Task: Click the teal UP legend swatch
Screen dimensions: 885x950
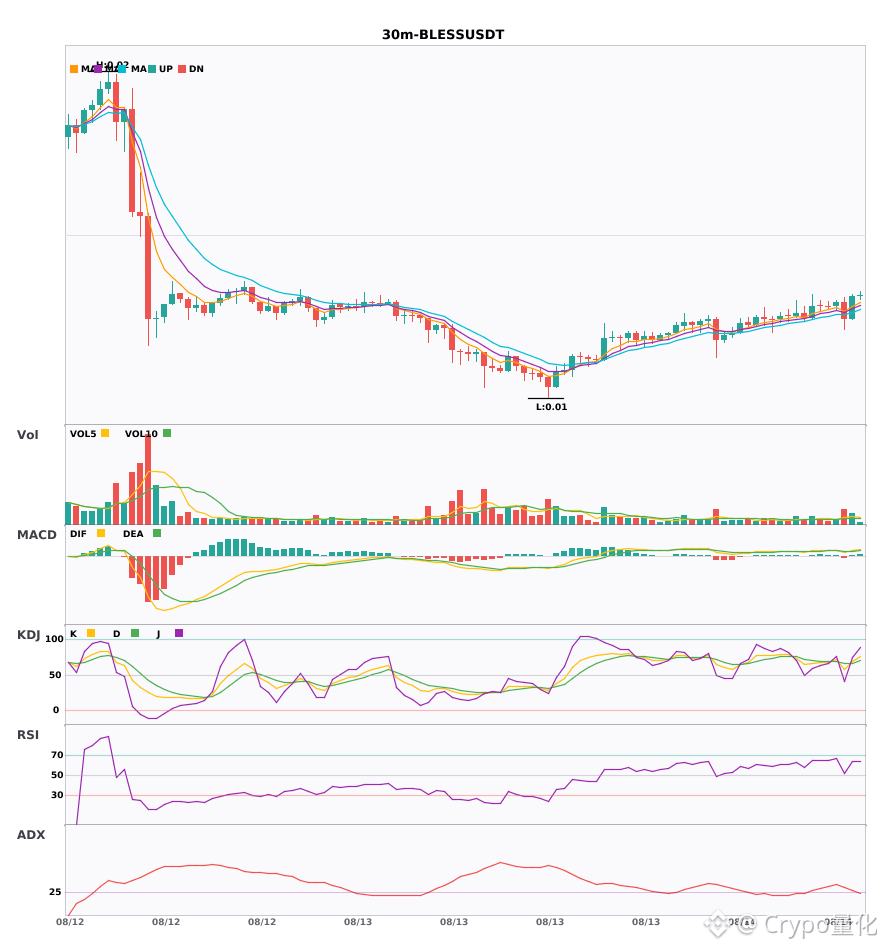Action: coord(152,69)
